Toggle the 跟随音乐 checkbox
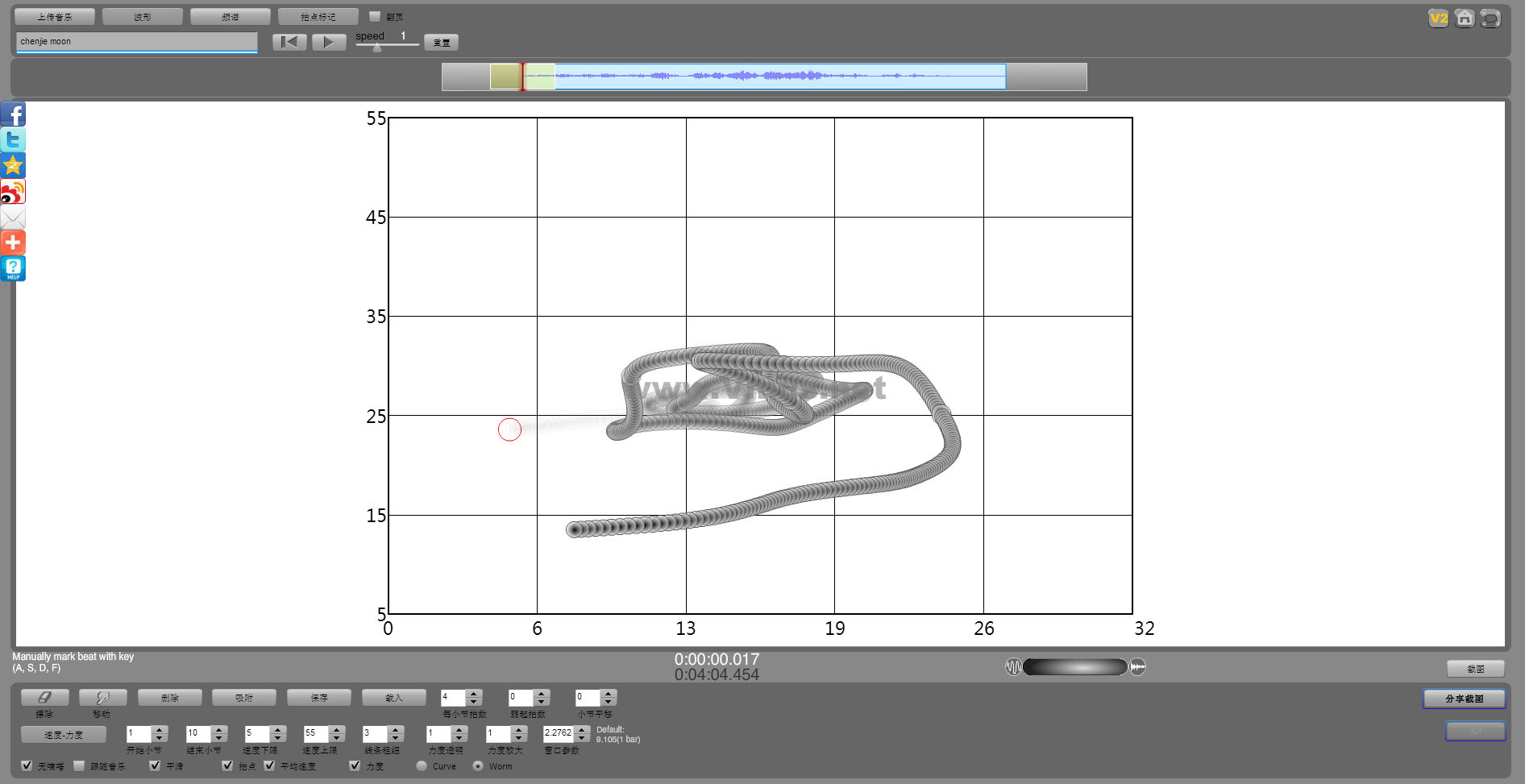 (79, 766)
